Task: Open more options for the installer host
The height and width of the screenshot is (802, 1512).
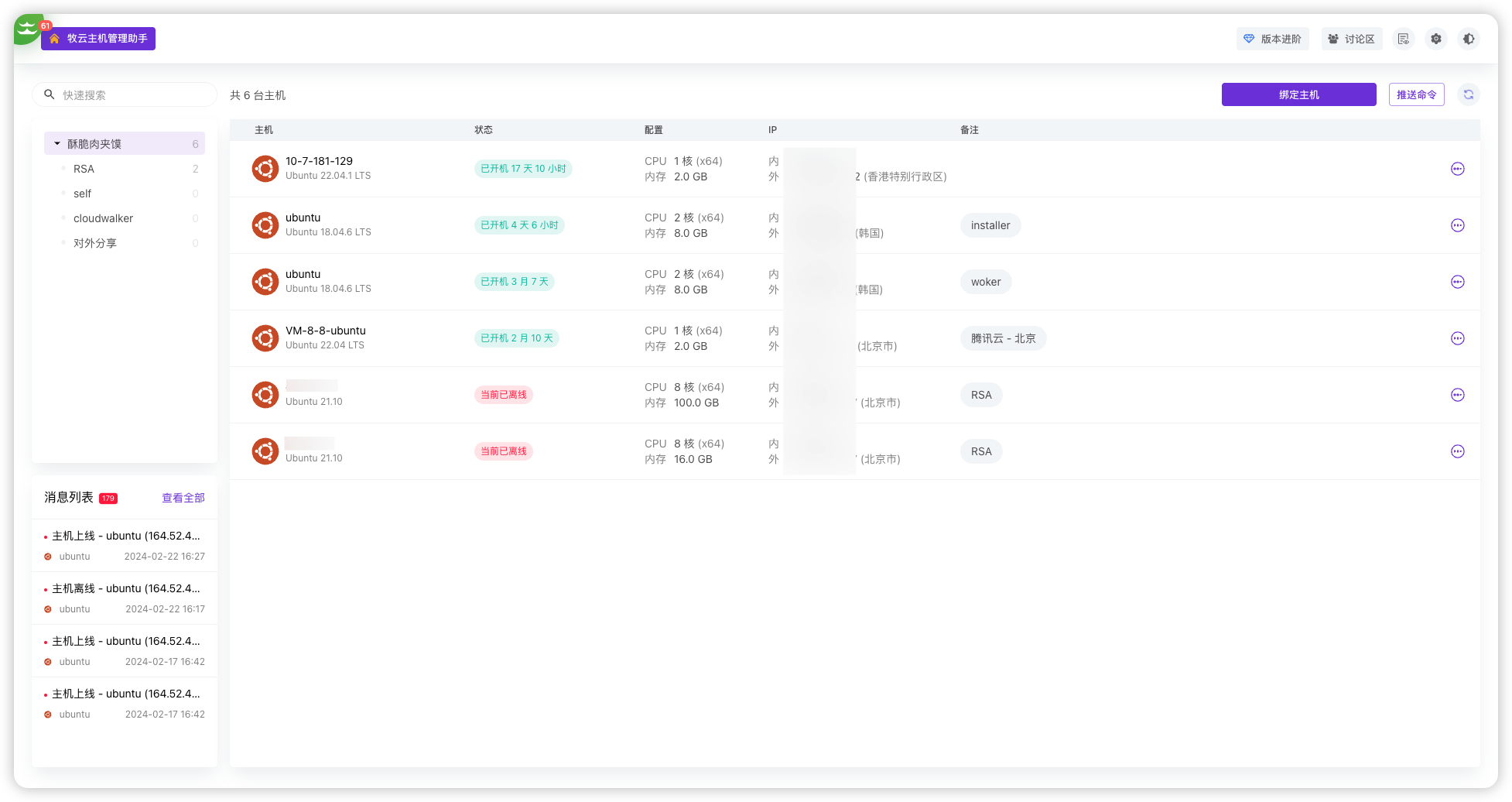Action: (1458, 225)
